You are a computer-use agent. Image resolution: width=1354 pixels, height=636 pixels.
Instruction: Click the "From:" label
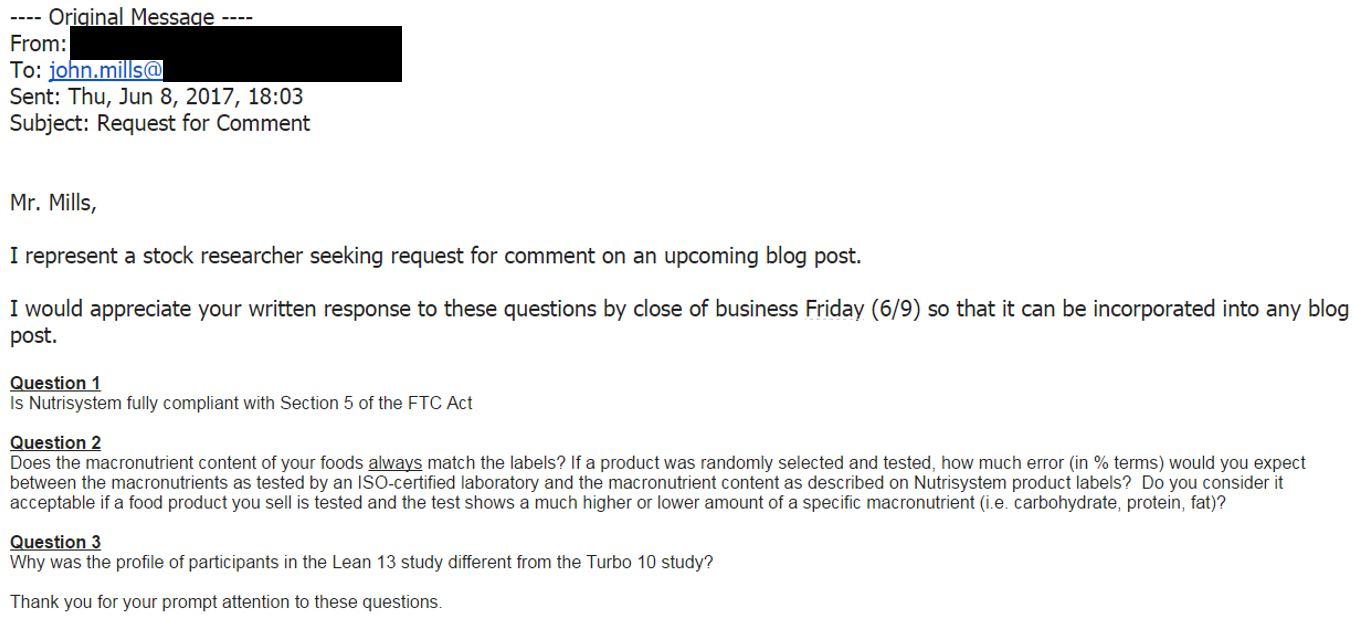38,44
